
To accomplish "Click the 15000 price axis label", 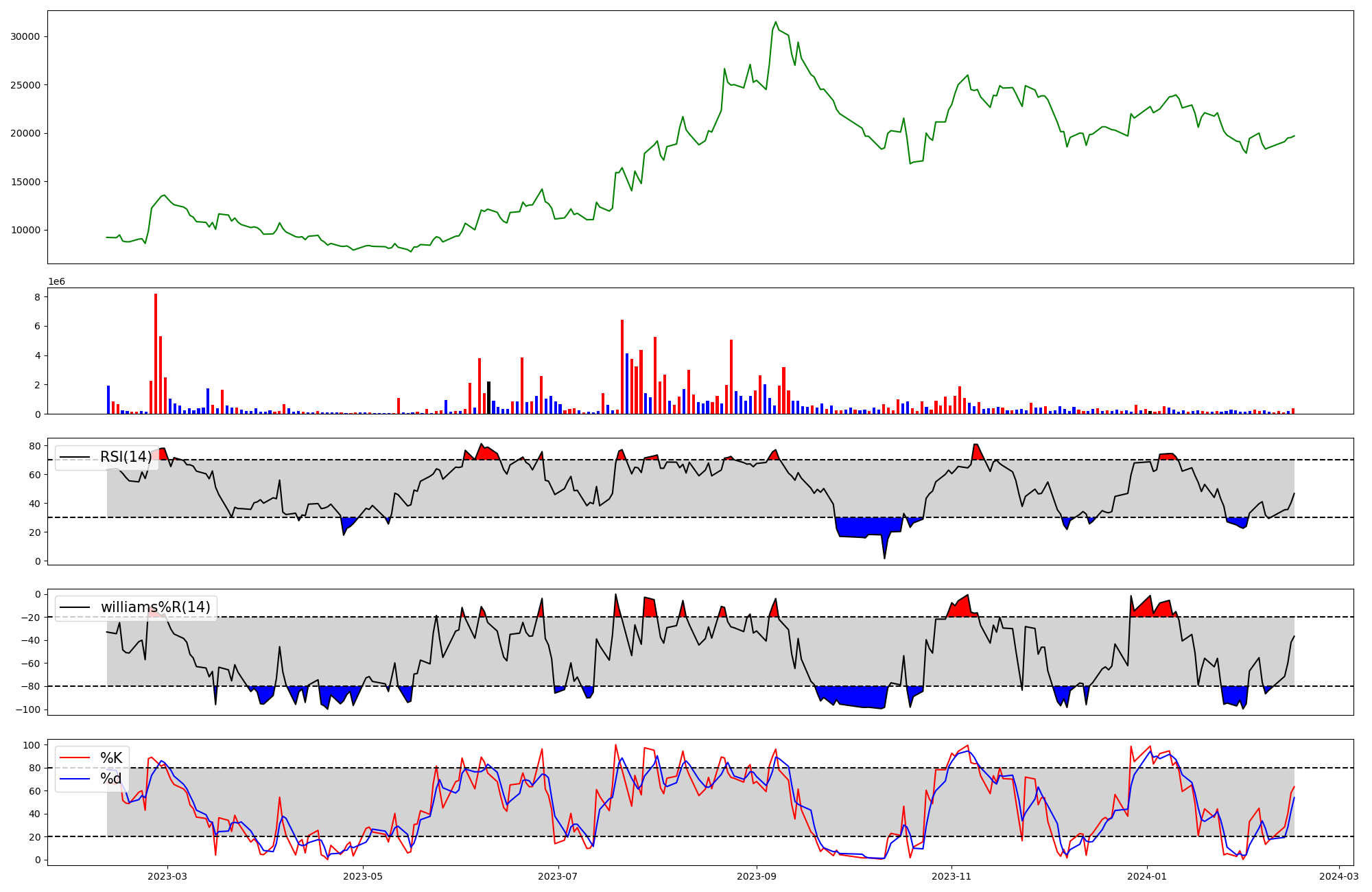I will 25,182.
